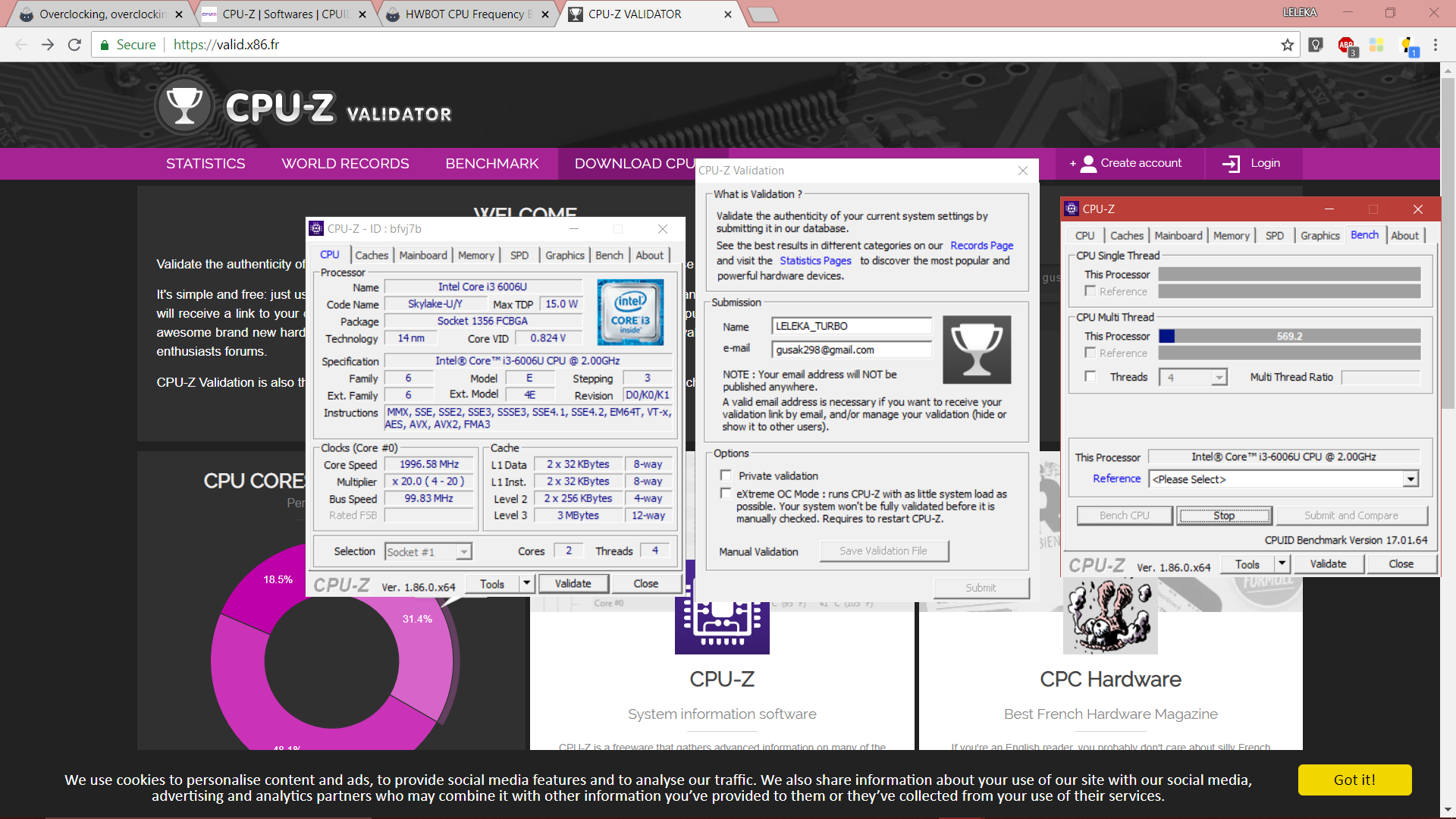Close the CPU-Z Validation dialog X

(x=1023, y=171)
